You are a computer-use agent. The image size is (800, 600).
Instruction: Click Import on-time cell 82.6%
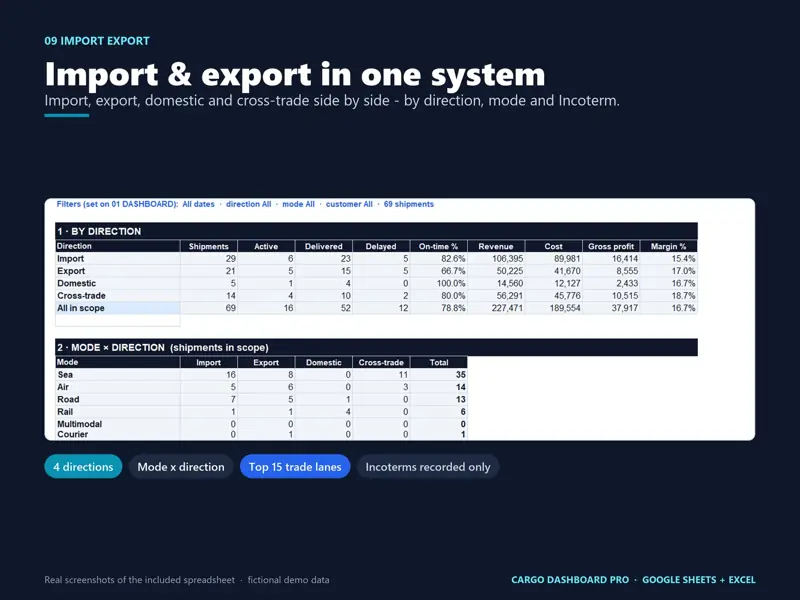[438, 259]
